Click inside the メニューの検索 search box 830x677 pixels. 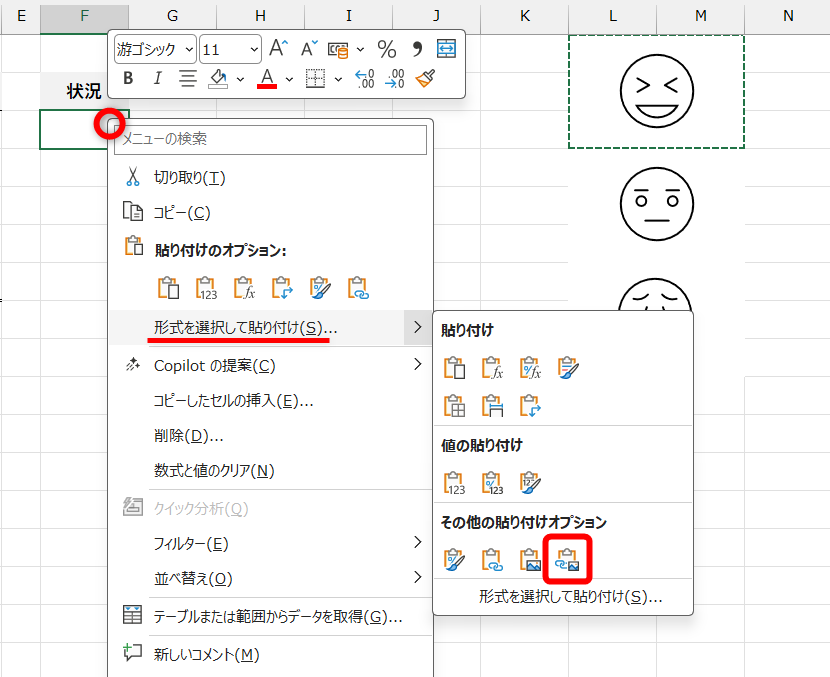[x=270, y=140]
